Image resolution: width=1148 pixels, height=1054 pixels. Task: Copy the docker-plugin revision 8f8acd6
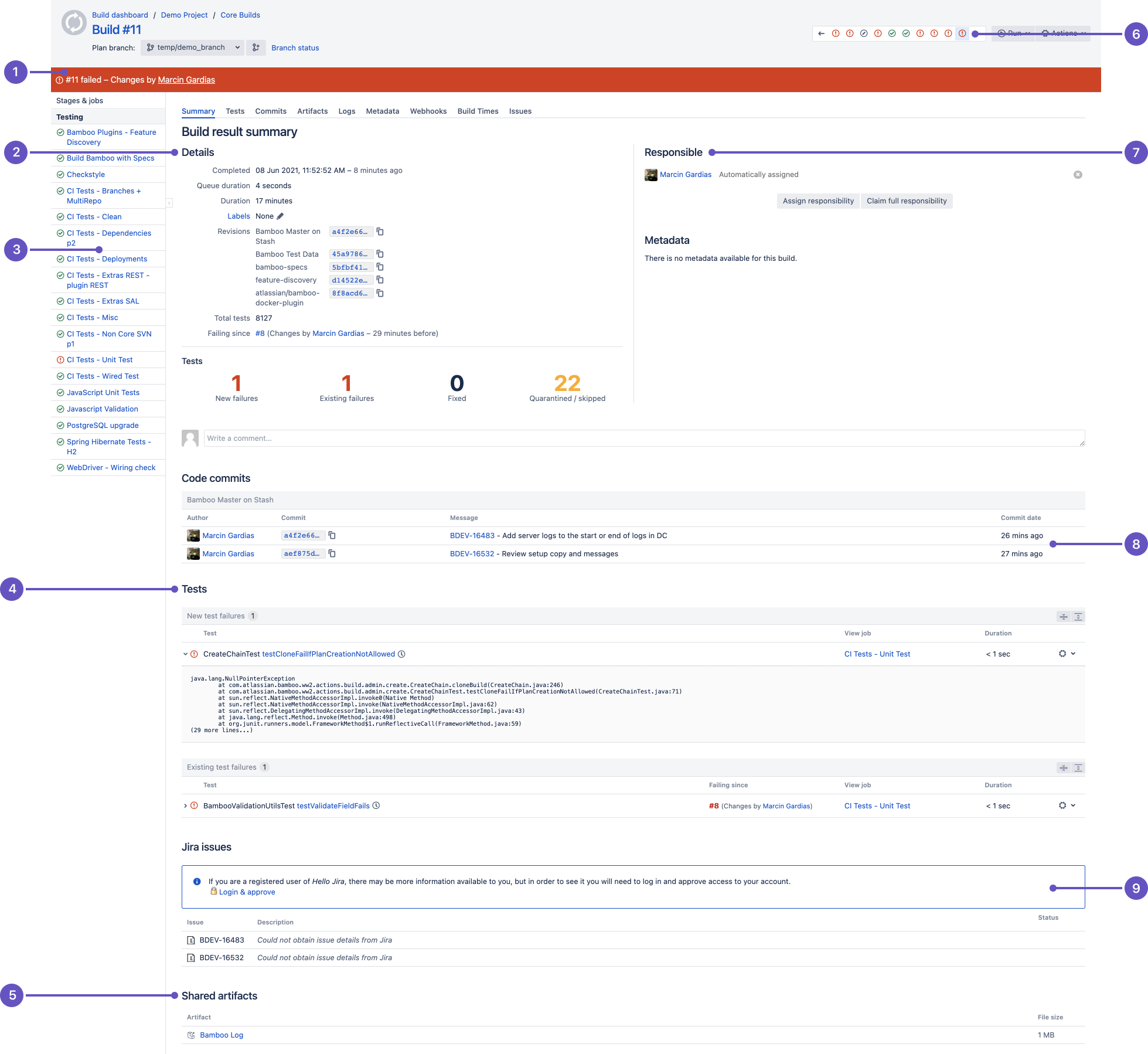(380, 293)
